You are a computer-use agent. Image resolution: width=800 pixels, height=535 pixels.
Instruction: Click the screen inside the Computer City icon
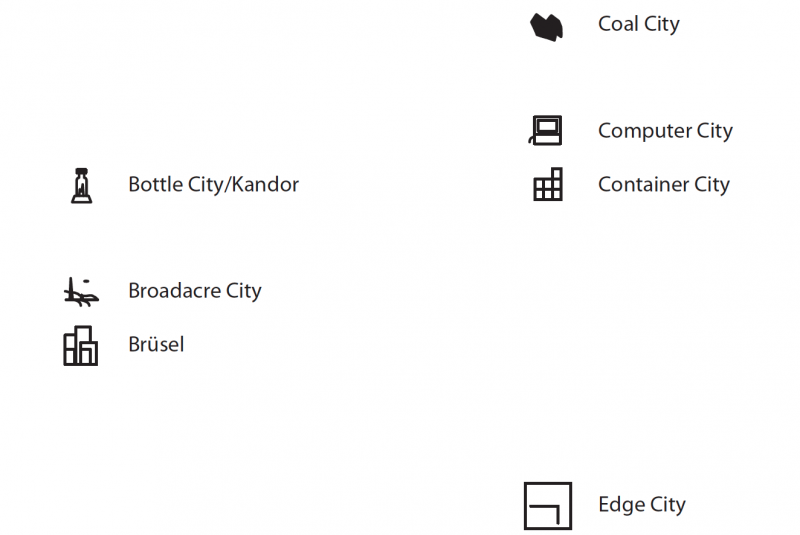[547, 126]
